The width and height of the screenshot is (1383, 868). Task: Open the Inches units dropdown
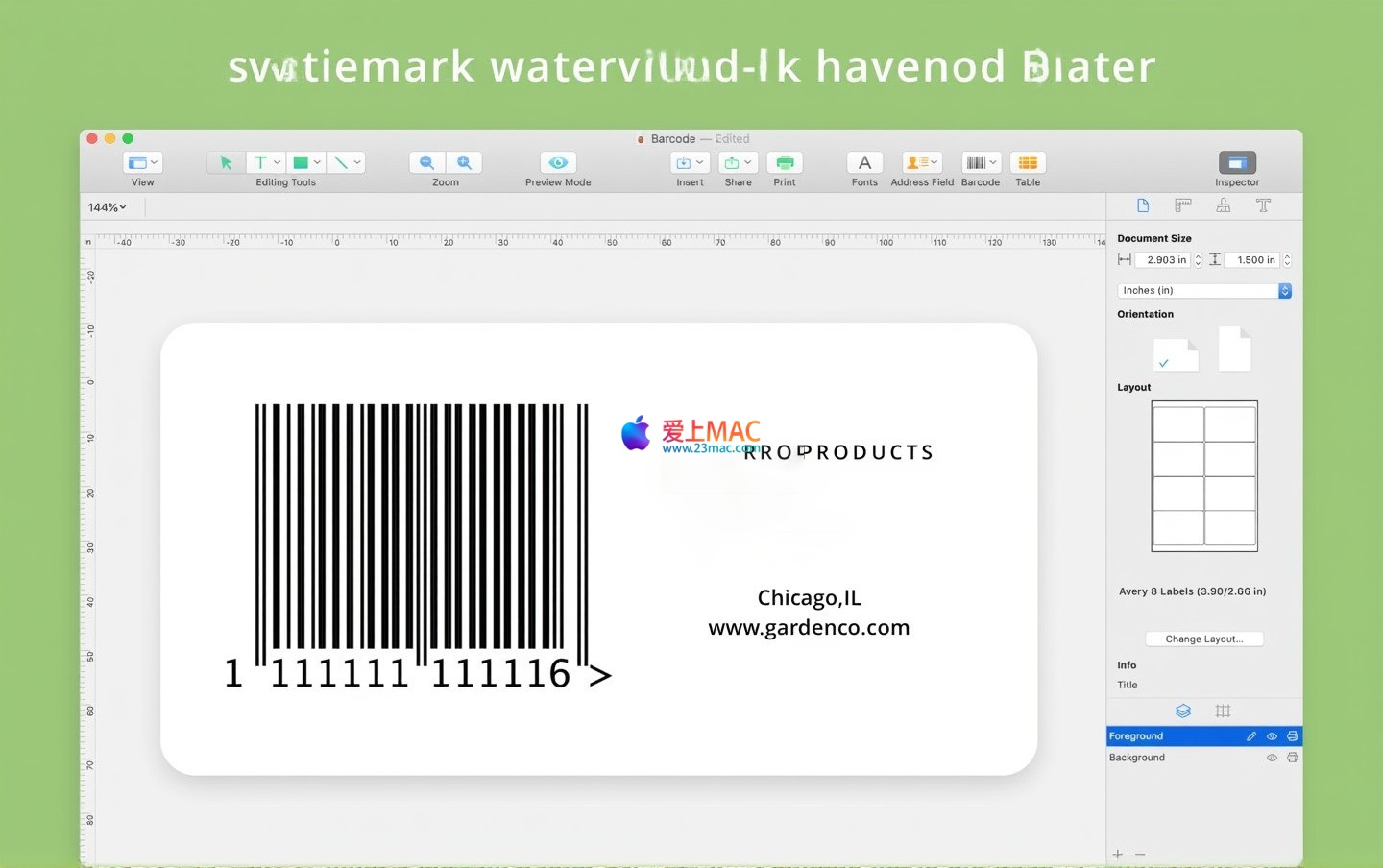(1204, 290)
